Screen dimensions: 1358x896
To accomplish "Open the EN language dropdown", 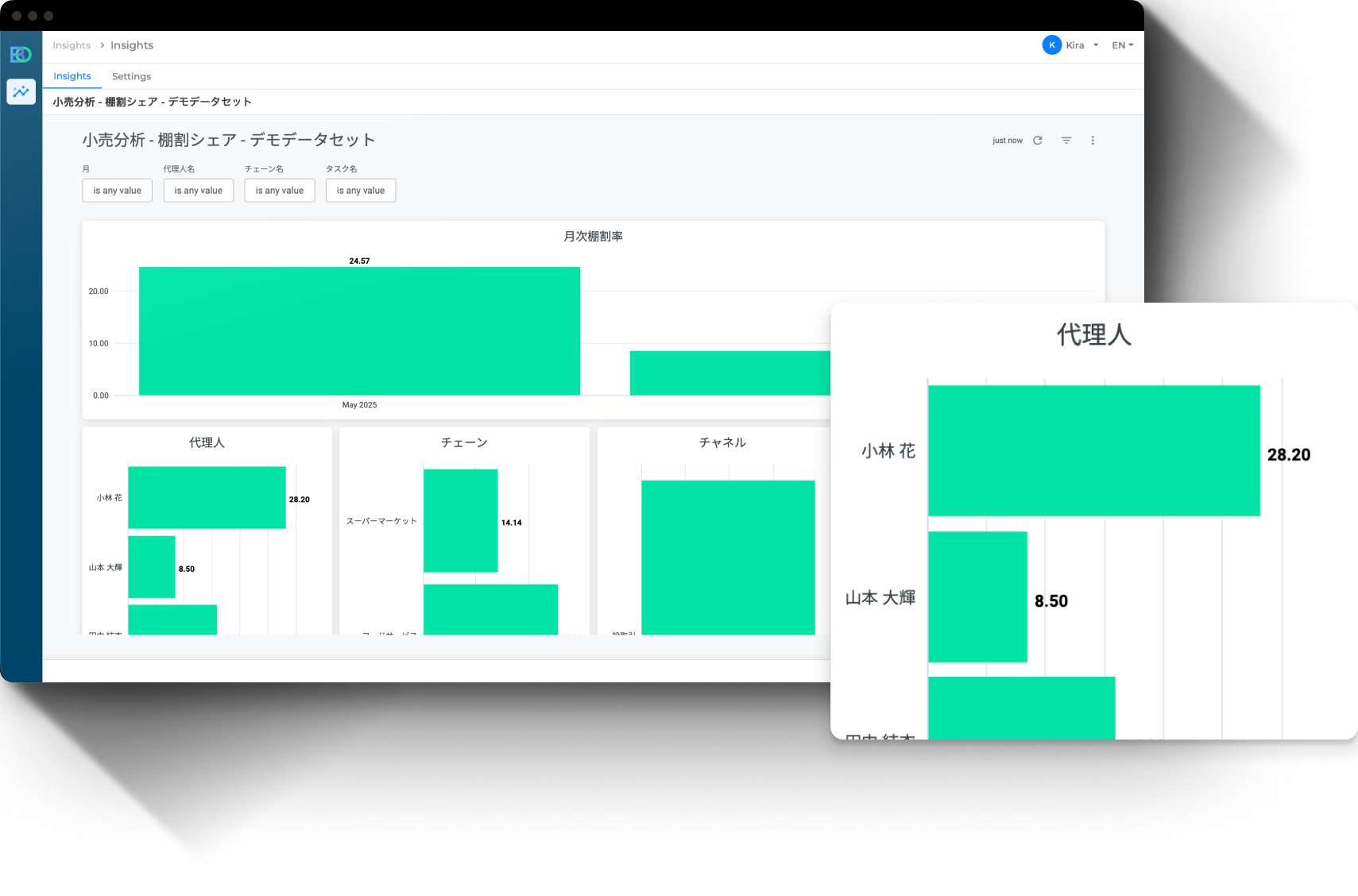I will point(1122,45).
